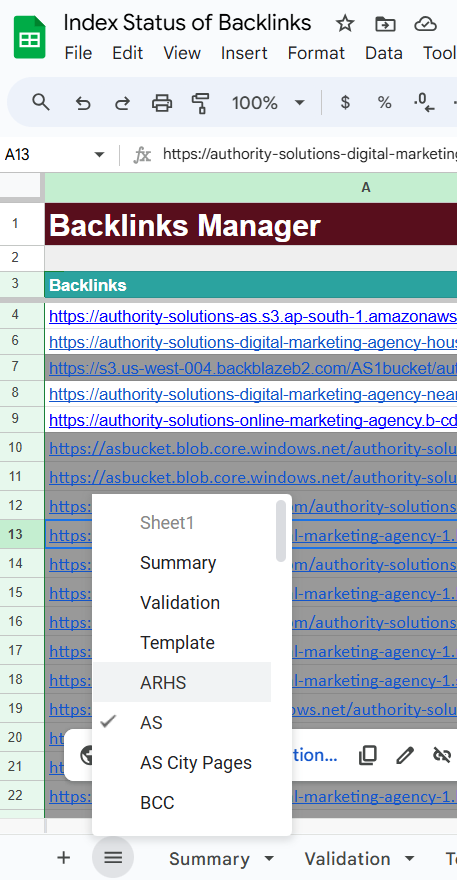Click the search menus magnifier icon
This screenshot has width=457, height=880.
41,103
